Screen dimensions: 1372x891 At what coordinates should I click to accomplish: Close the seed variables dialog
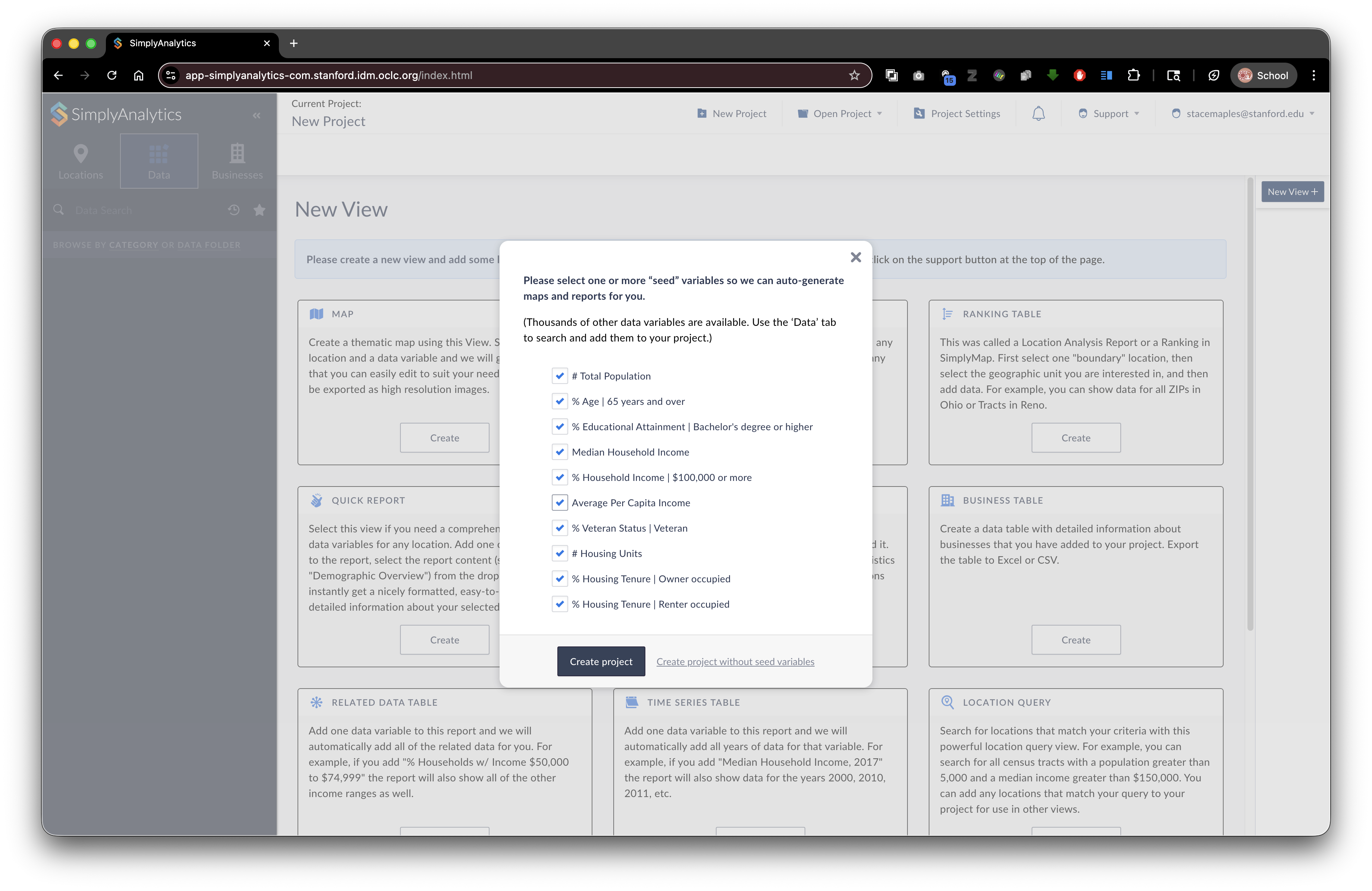point(856,257)
